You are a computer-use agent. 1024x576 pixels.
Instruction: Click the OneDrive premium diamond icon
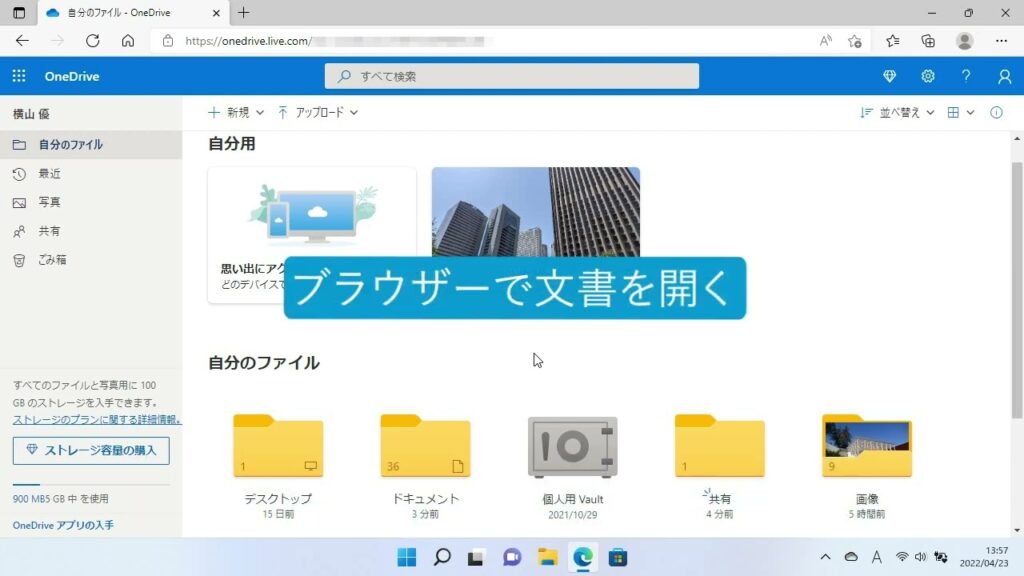coord(889,76)
